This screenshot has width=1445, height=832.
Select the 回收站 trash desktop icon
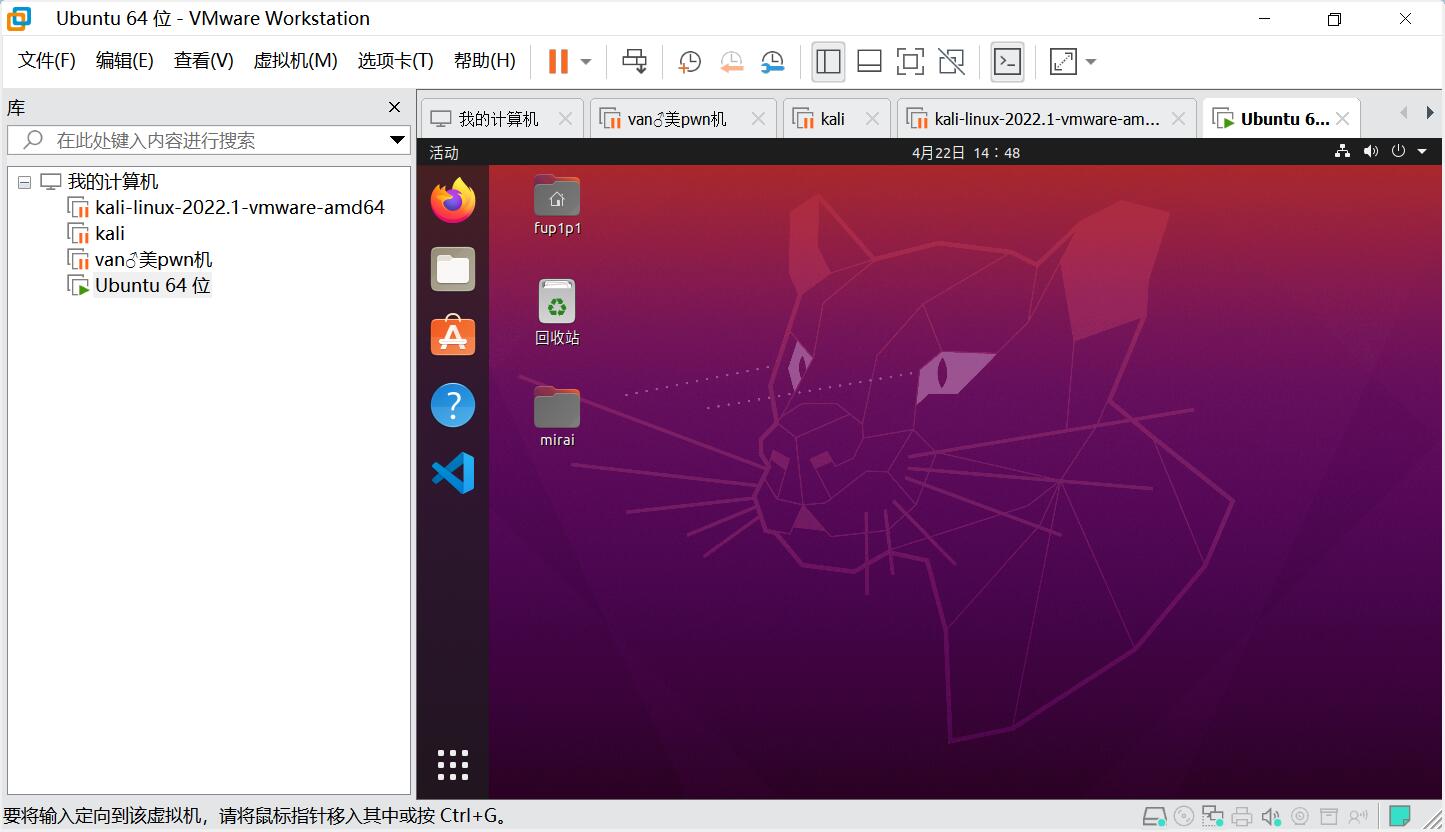557,312
